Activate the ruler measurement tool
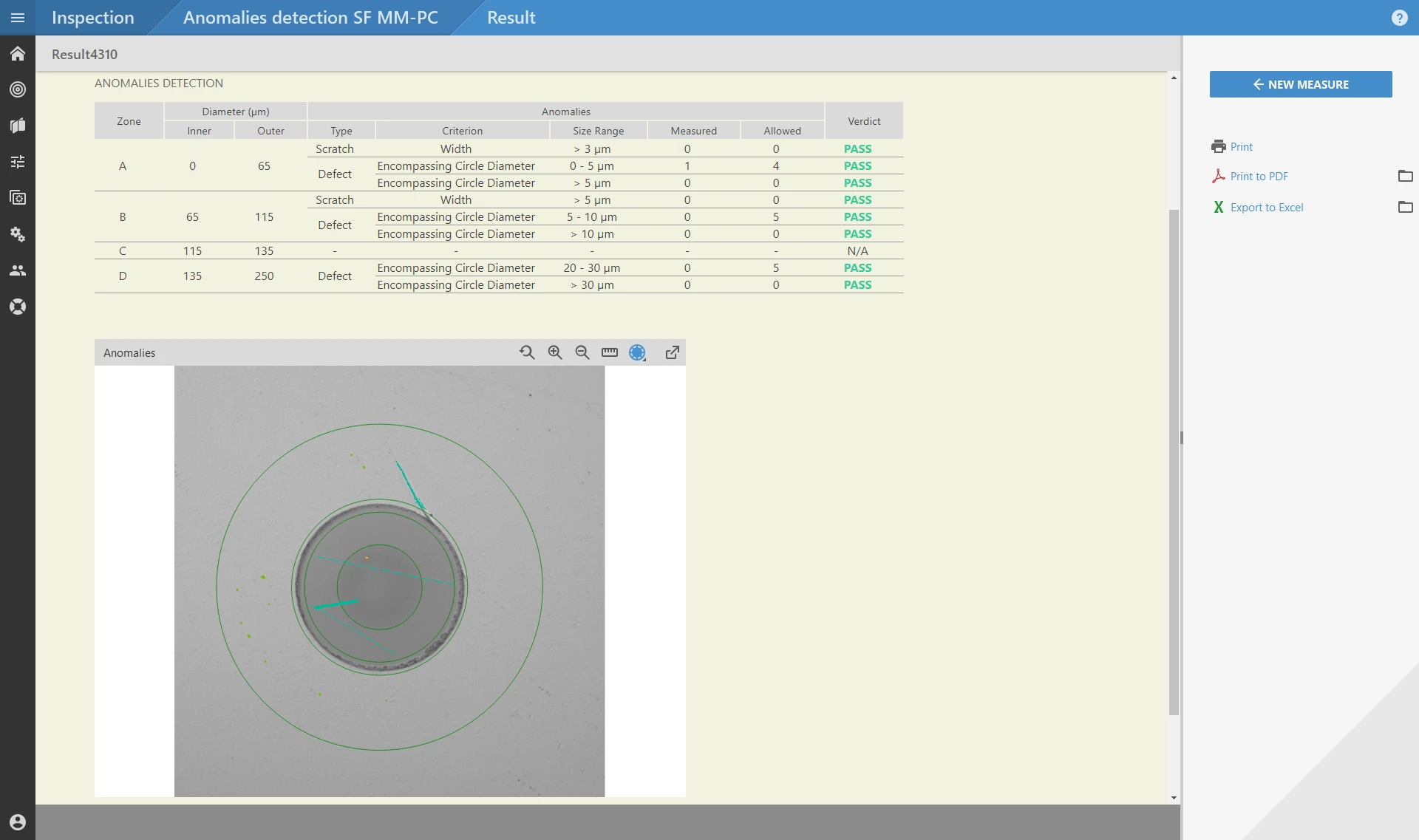The image size is (1419, 840). coord(609,352)
